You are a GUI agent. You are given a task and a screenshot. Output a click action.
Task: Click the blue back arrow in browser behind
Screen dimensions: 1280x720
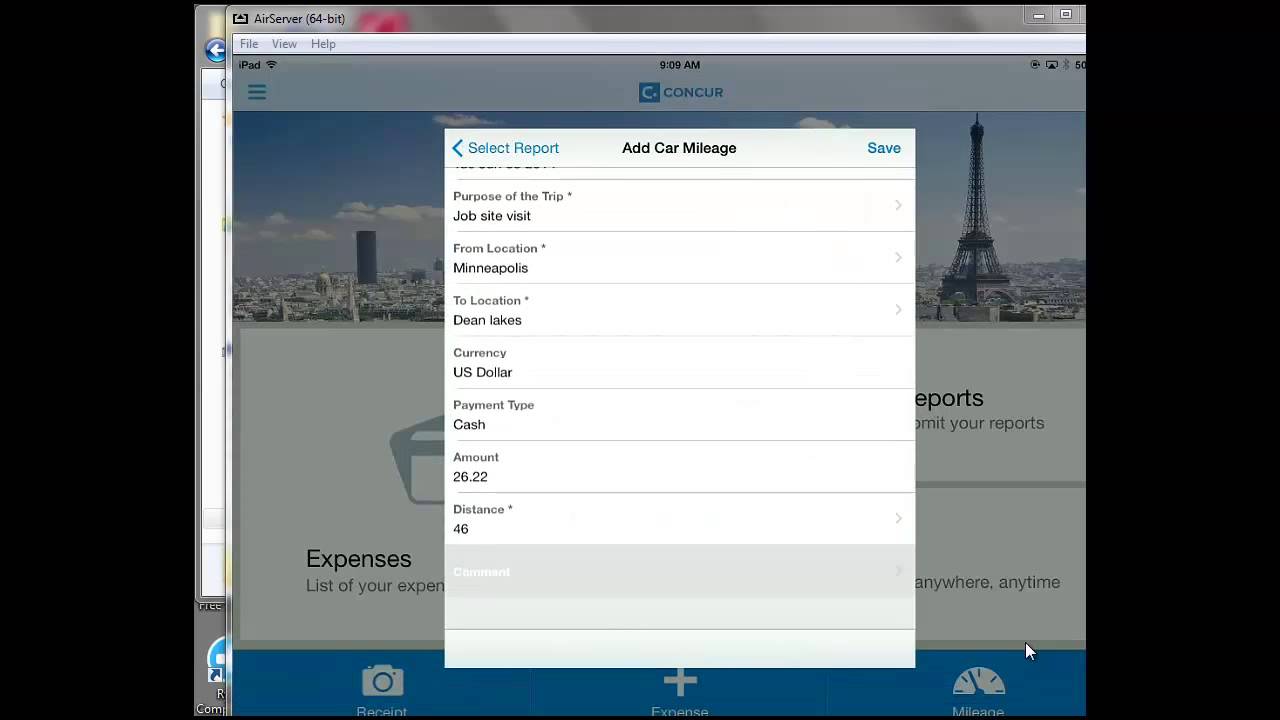point(214,50)
